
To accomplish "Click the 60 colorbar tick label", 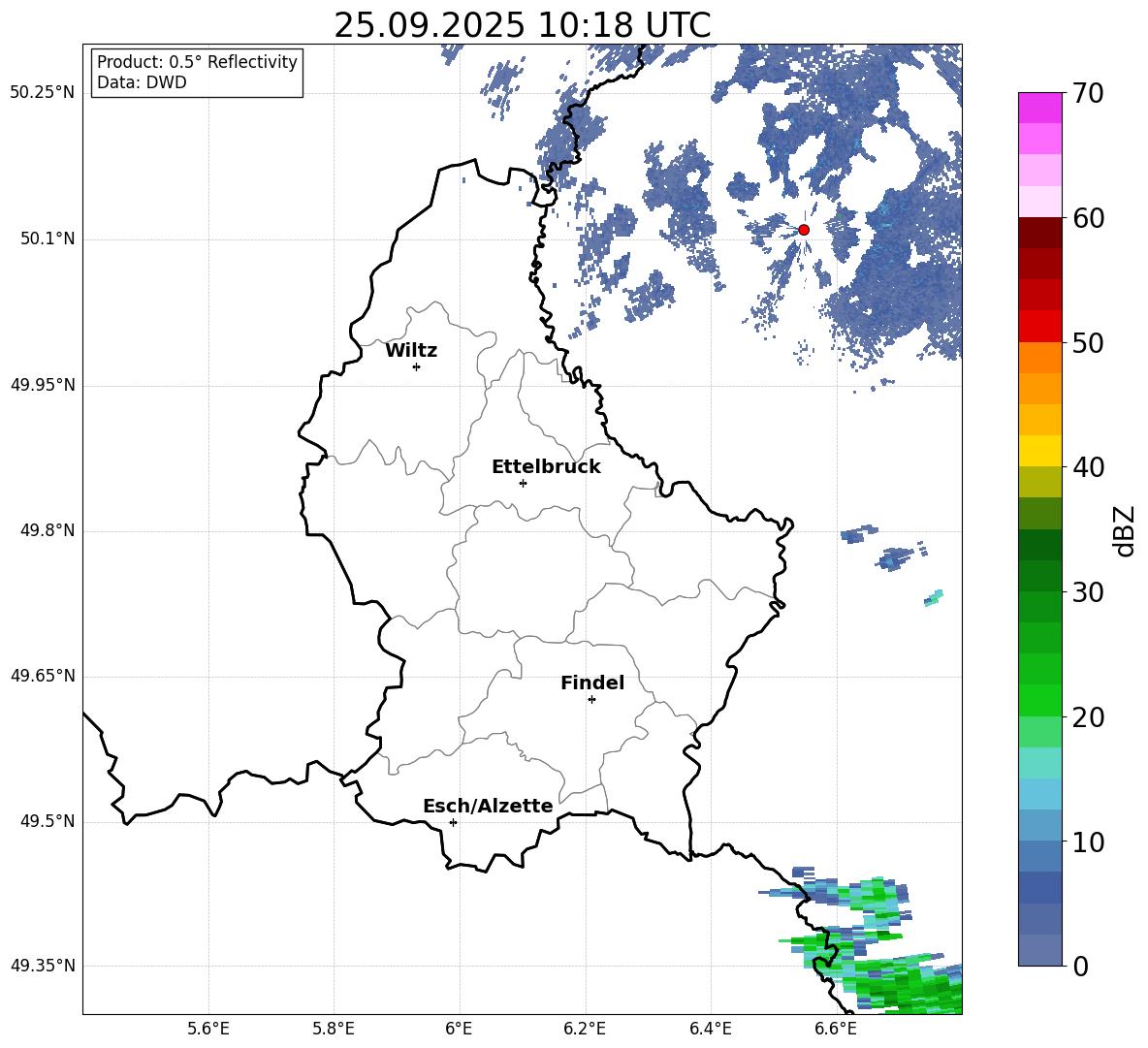I will point(1088,218).
